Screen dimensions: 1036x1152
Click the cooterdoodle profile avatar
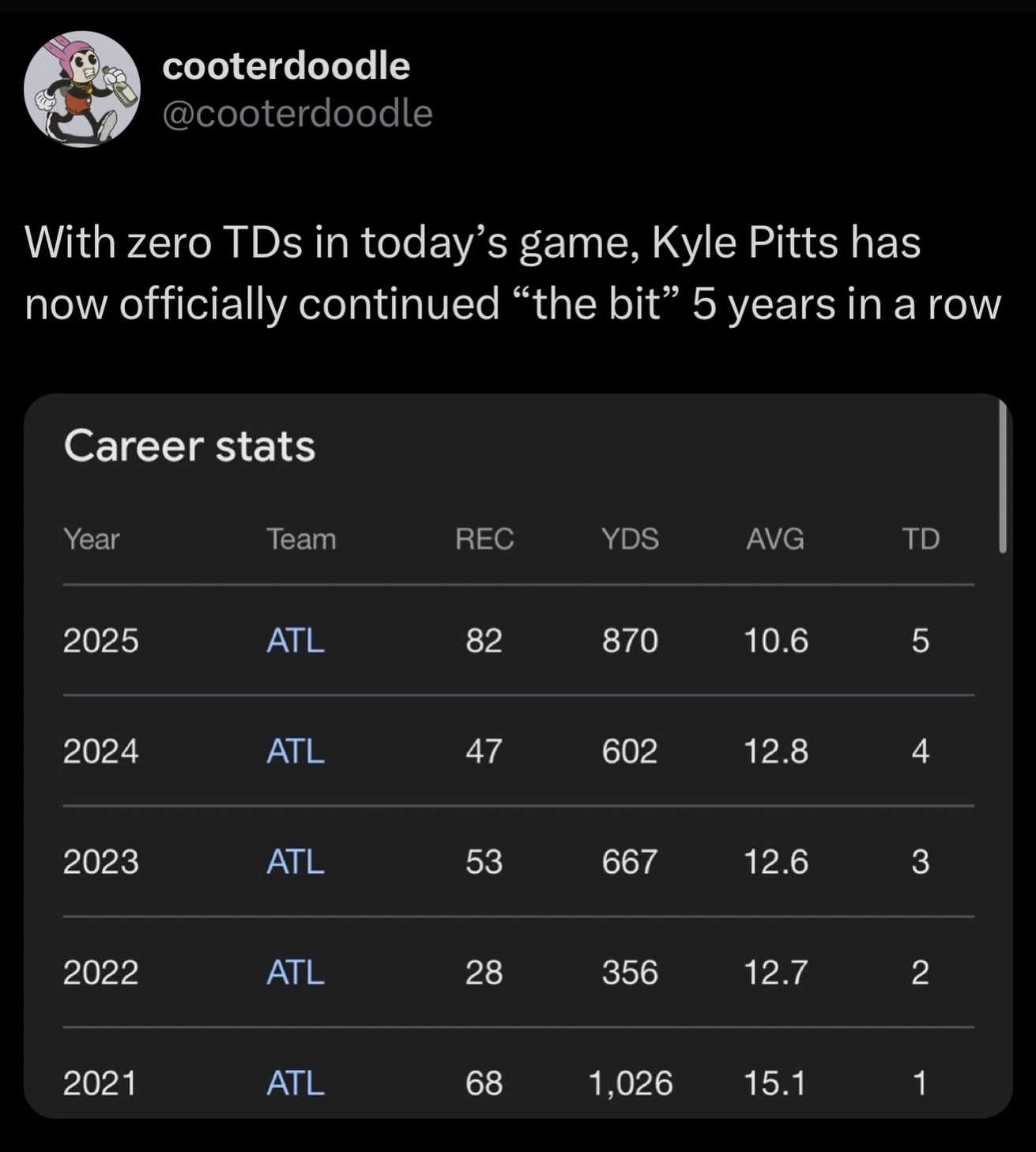[x=82, y=89]
